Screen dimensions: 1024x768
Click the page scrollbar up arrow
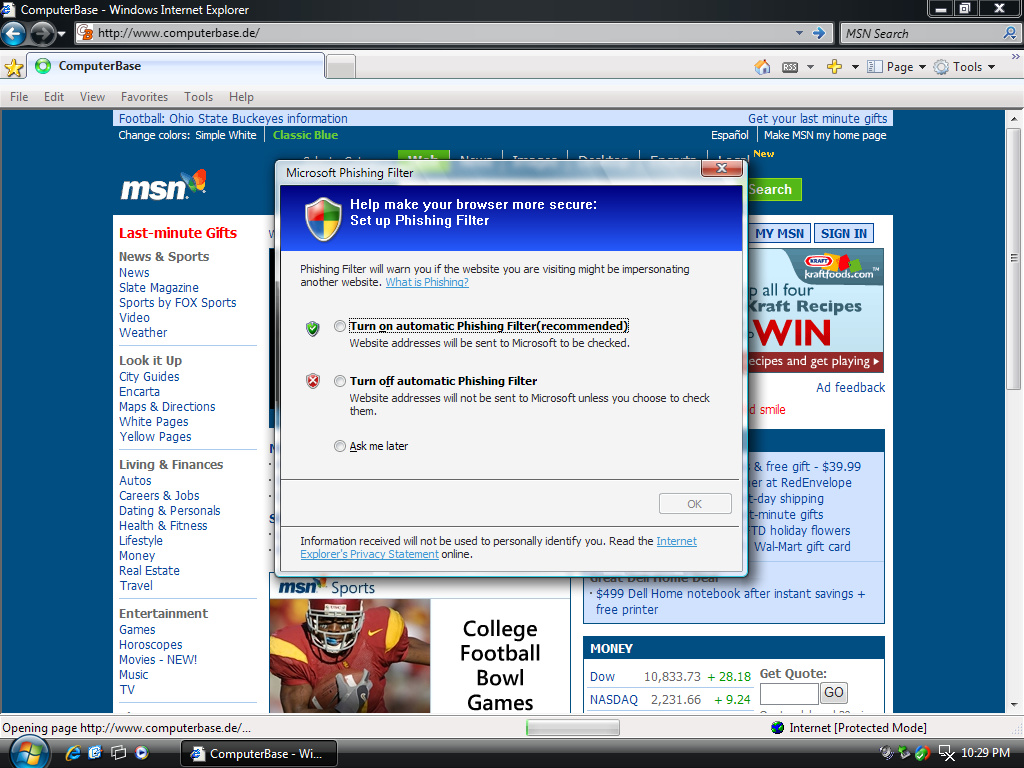[x=1014, y=119]
